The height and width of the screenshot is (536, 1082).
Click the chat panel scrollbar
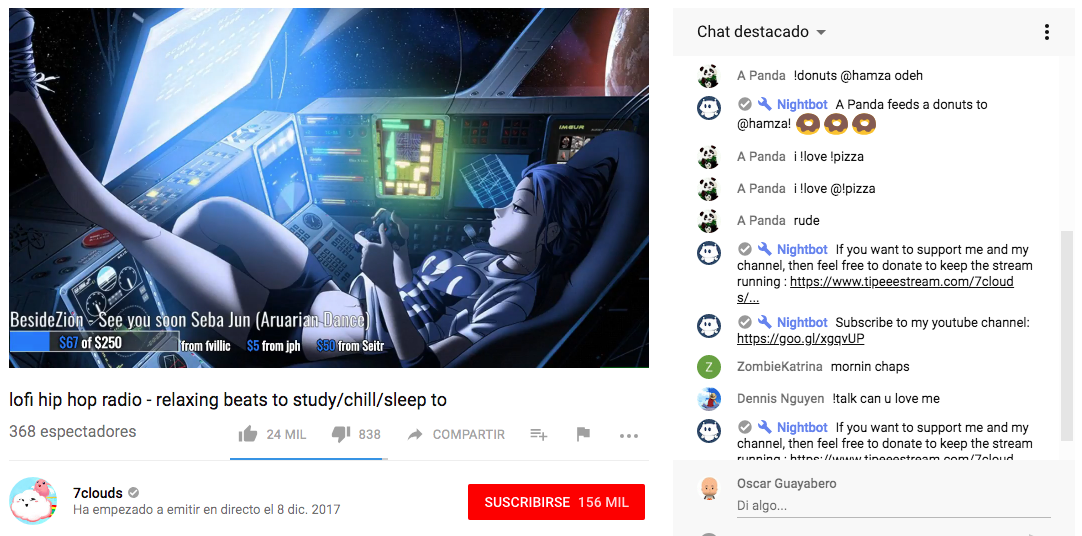pyautogui.click(x=1066, y=335)
